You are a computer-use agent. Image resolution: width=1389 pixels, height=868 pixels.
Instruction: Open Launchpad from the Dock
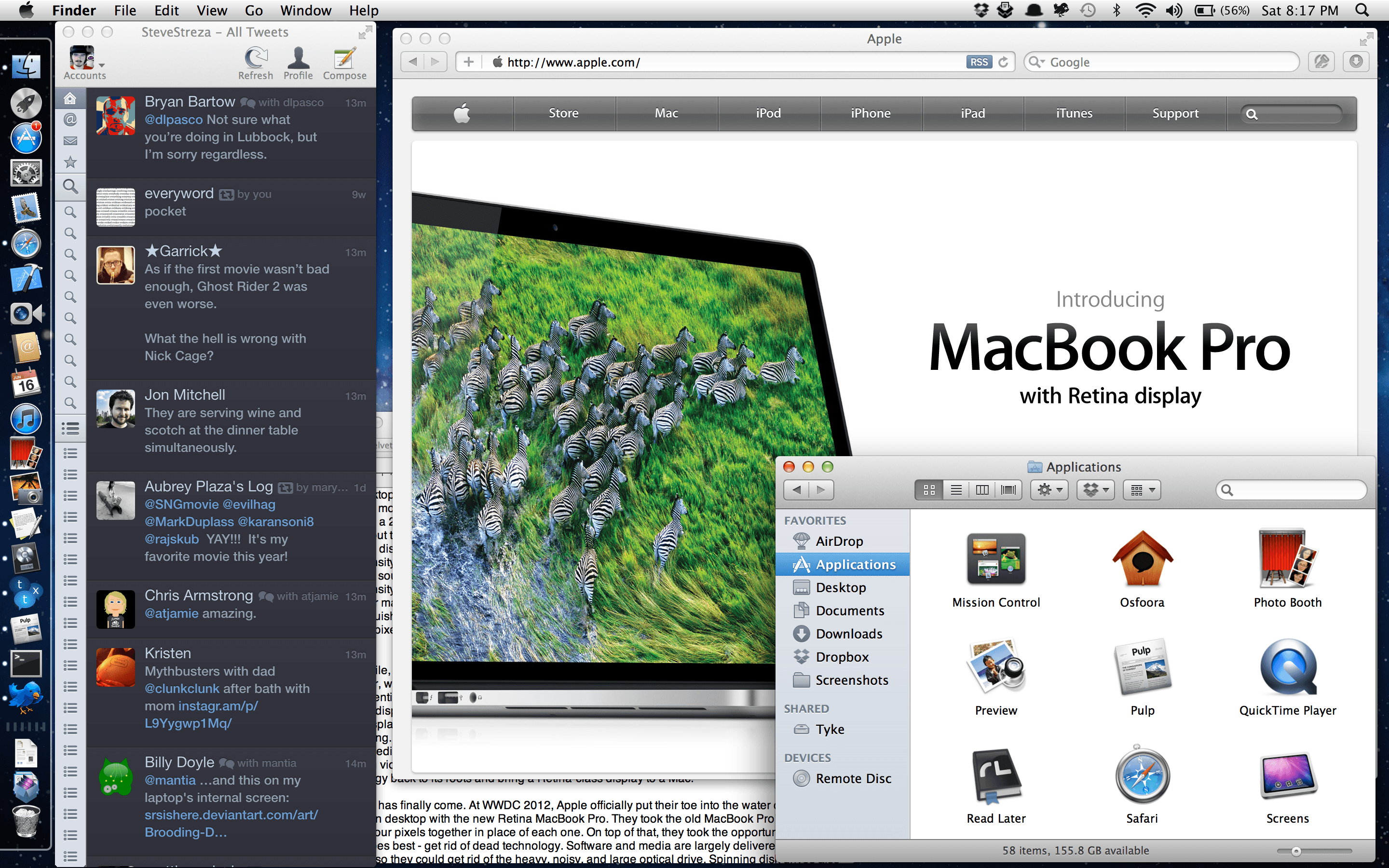click(x=26, y=103)
